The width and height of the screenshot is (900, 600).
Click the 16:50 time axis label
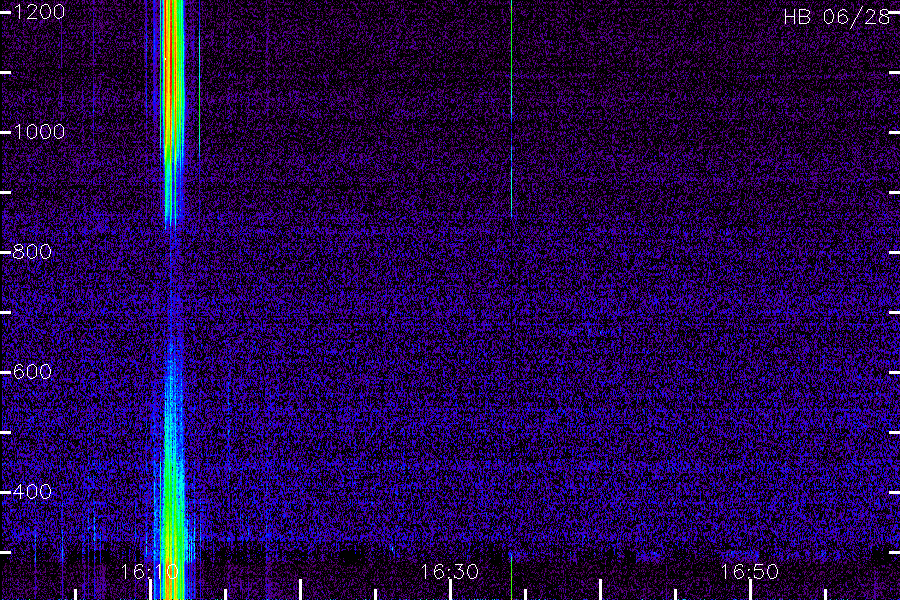pyautogui.click(x=750, y=572)
